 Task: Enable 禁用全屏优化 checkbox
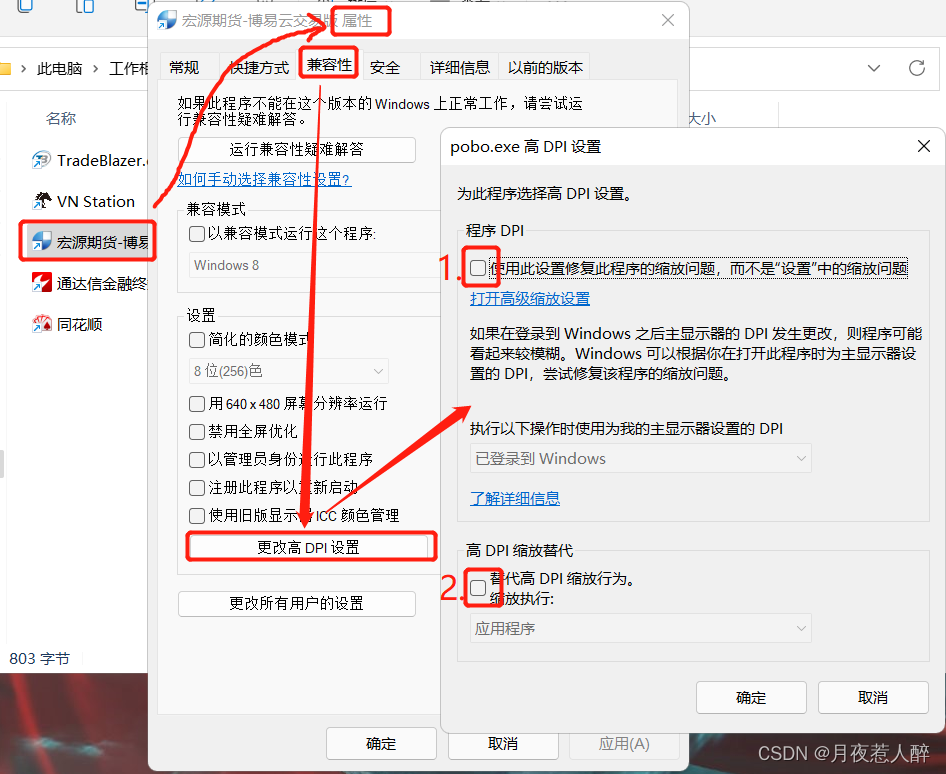click(197, 431)
